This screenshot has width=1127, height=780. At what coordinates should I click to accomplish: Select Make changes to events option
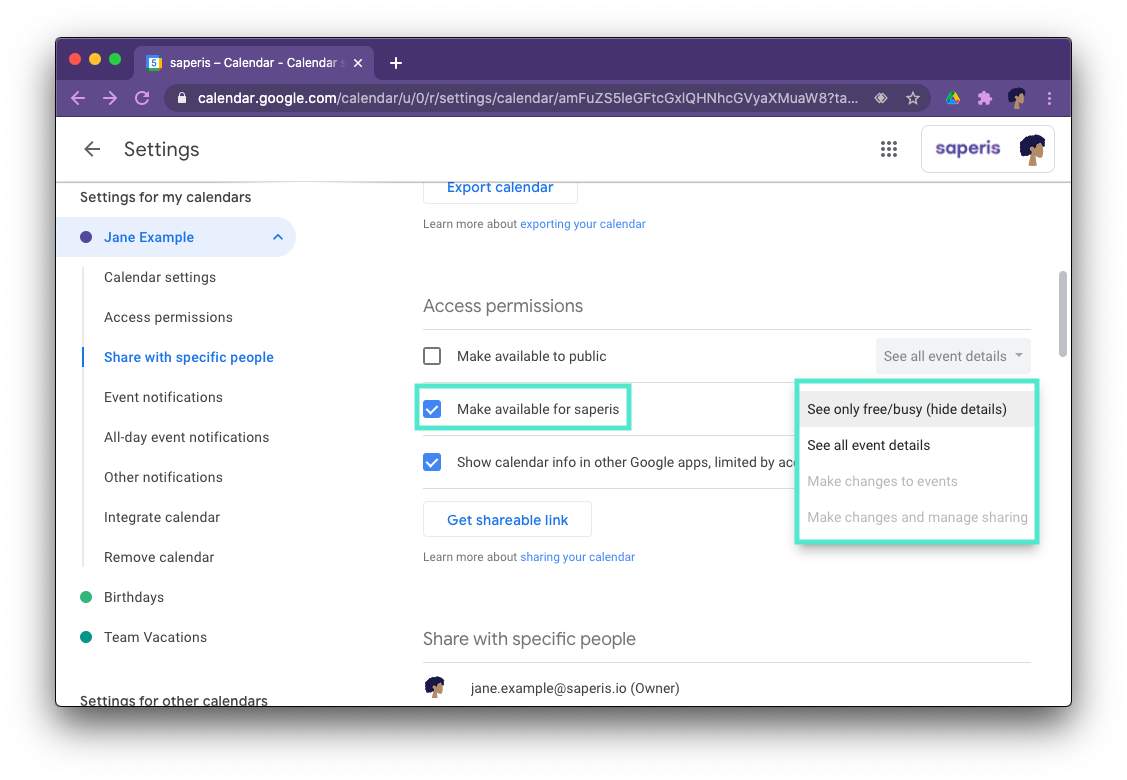coord(916,481)
